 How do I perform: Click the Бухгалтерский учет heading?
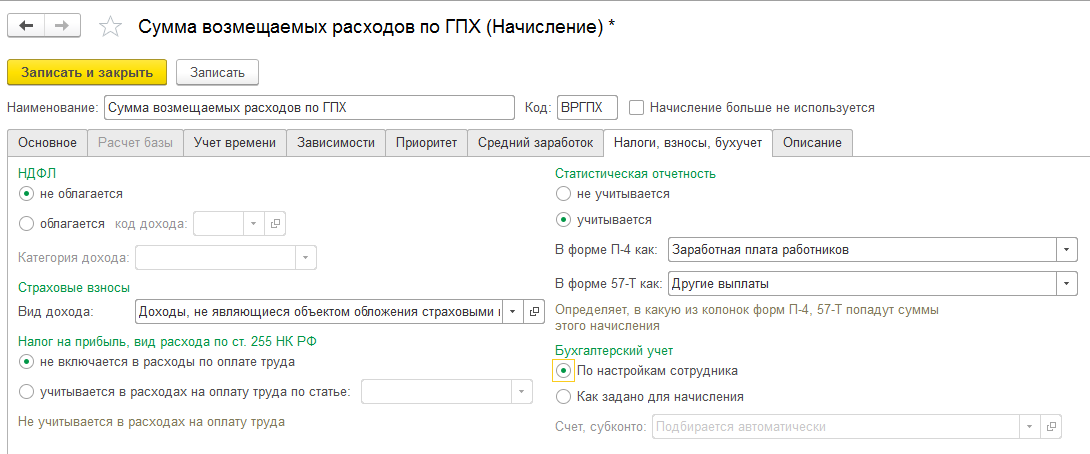[614, 350]
